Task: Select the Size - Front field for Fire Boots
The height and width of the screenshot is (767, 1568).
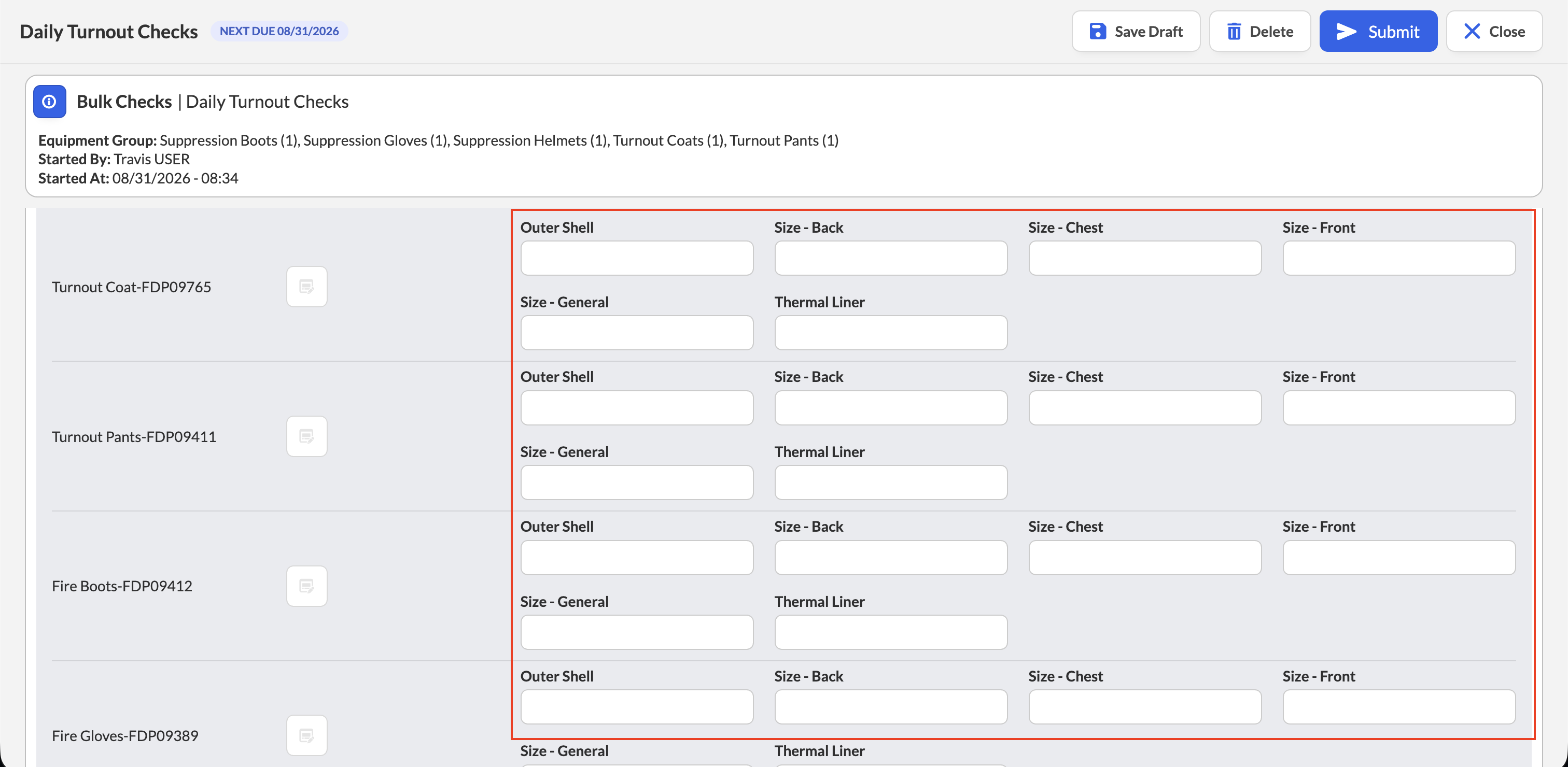Action: pyautogui.click(x=1399, y=557)
